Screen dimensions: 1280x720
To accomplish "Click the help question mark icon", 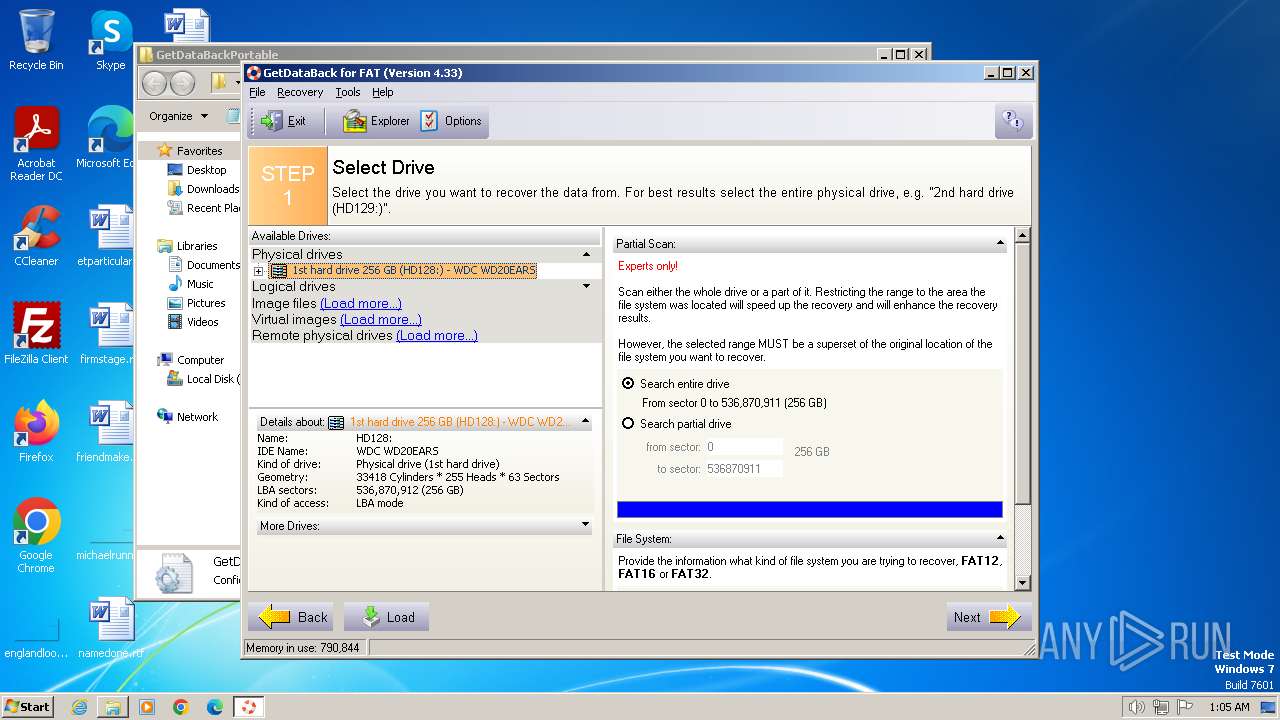I will point(1012,121).
